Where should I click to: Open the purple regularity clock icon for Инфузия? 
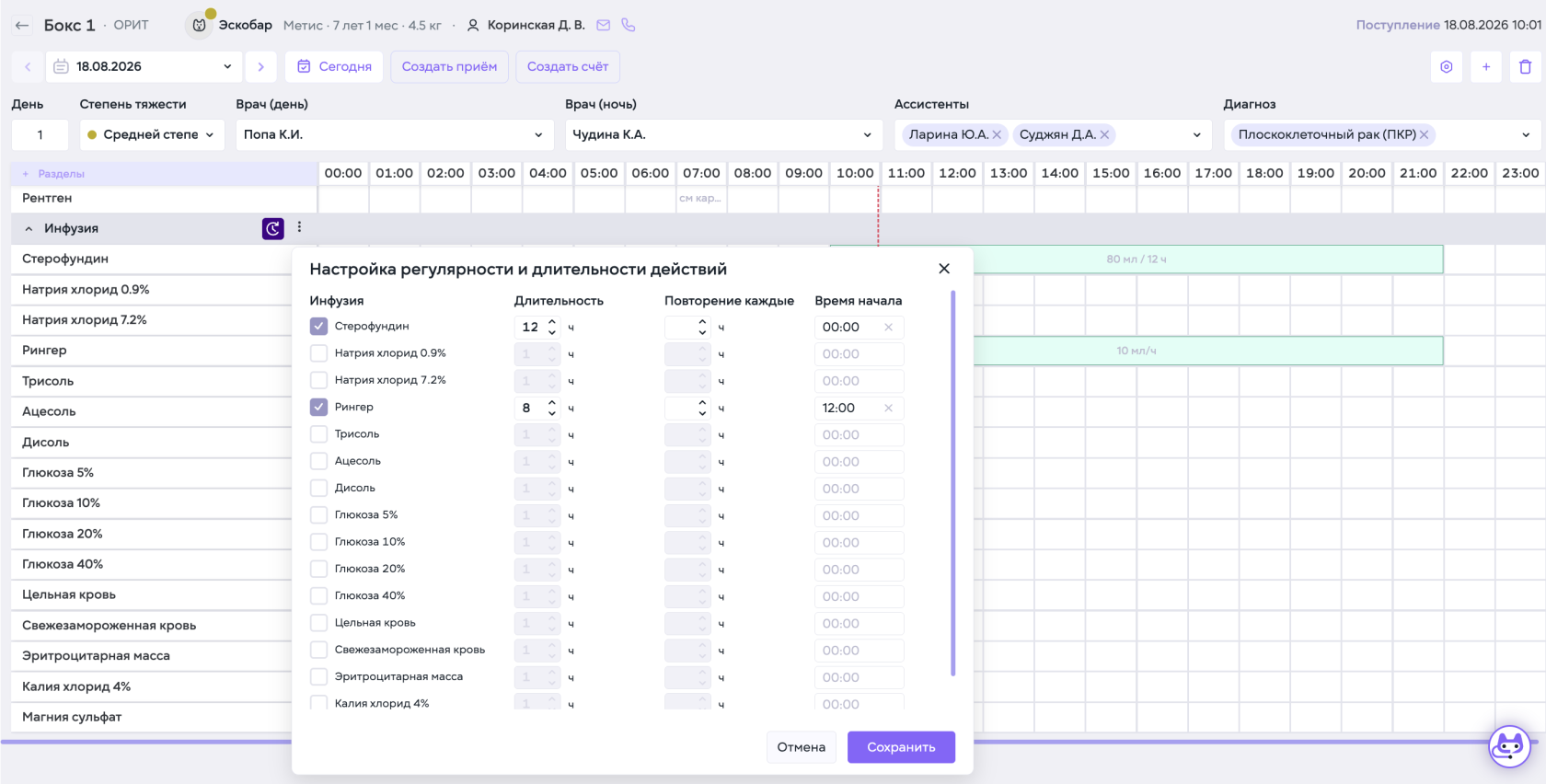click(273, 228)
